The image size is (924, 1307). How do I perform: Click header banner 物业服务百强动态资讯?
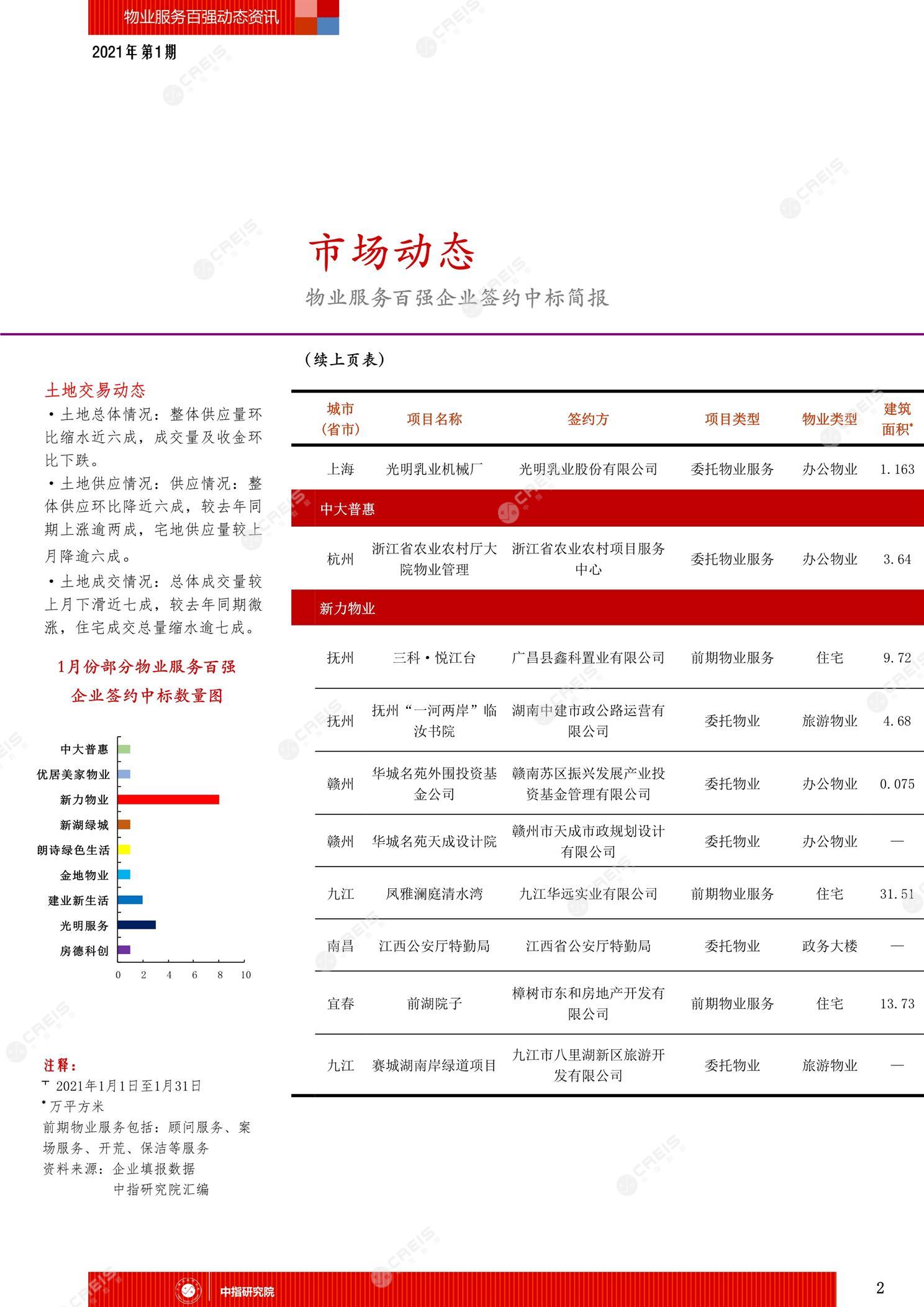point(202,17)
